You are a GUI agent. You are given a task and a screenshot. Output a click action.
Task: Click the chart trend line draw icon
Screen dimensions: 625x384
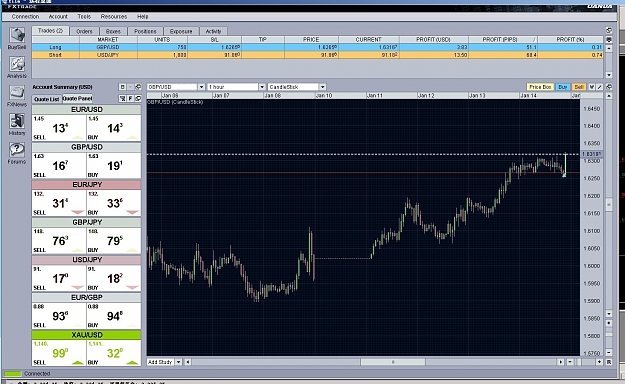click(599, 87)
